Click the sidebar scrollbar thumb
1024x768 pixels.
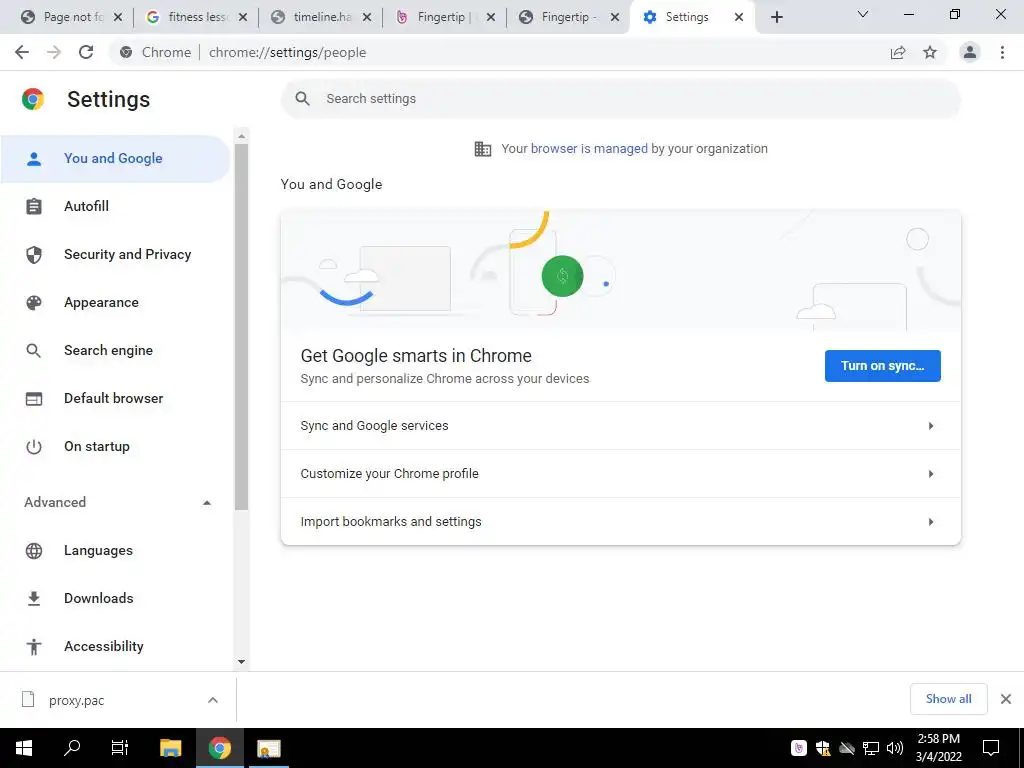[x=242, y=327]
